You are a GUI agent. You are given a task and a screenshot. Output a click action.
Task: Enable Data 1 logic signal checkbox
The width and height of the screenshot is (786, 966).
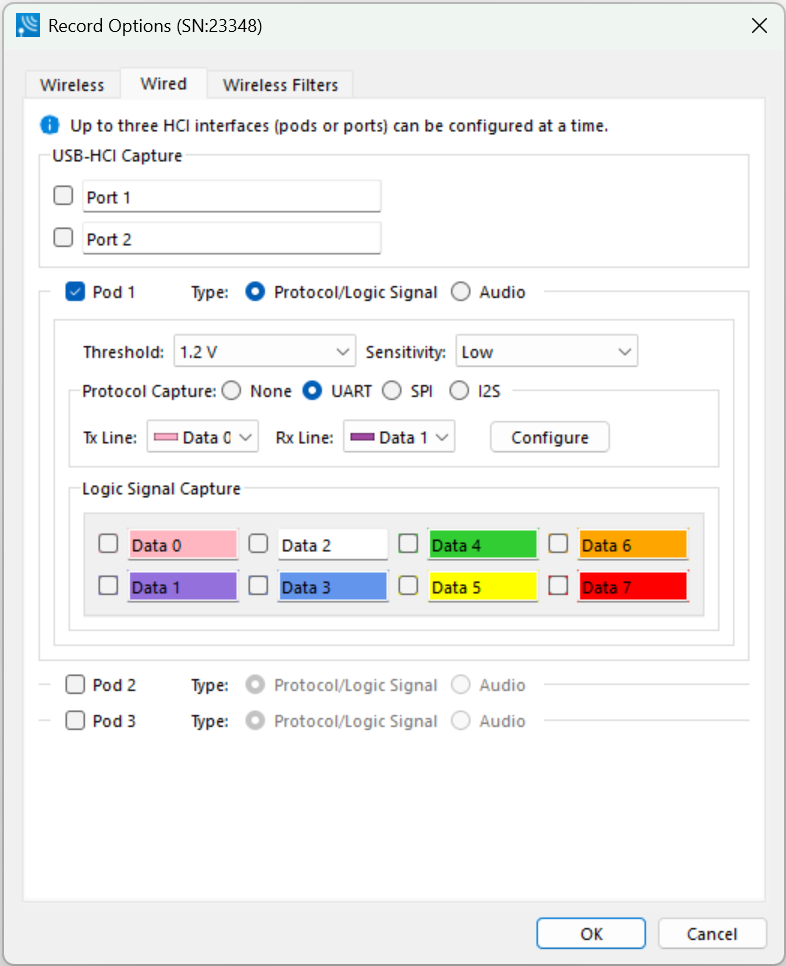[108, 585]
